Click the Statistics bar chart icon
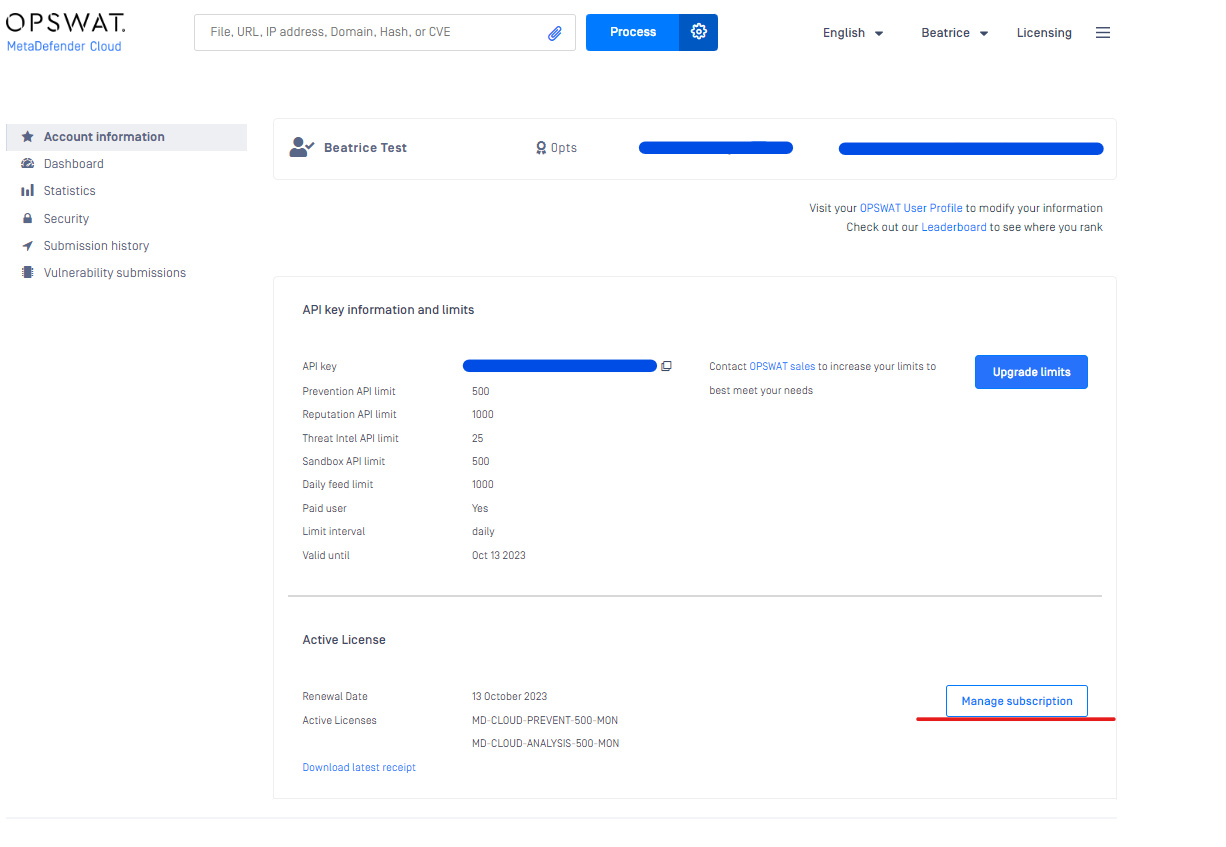 click(x=28, y=191)
